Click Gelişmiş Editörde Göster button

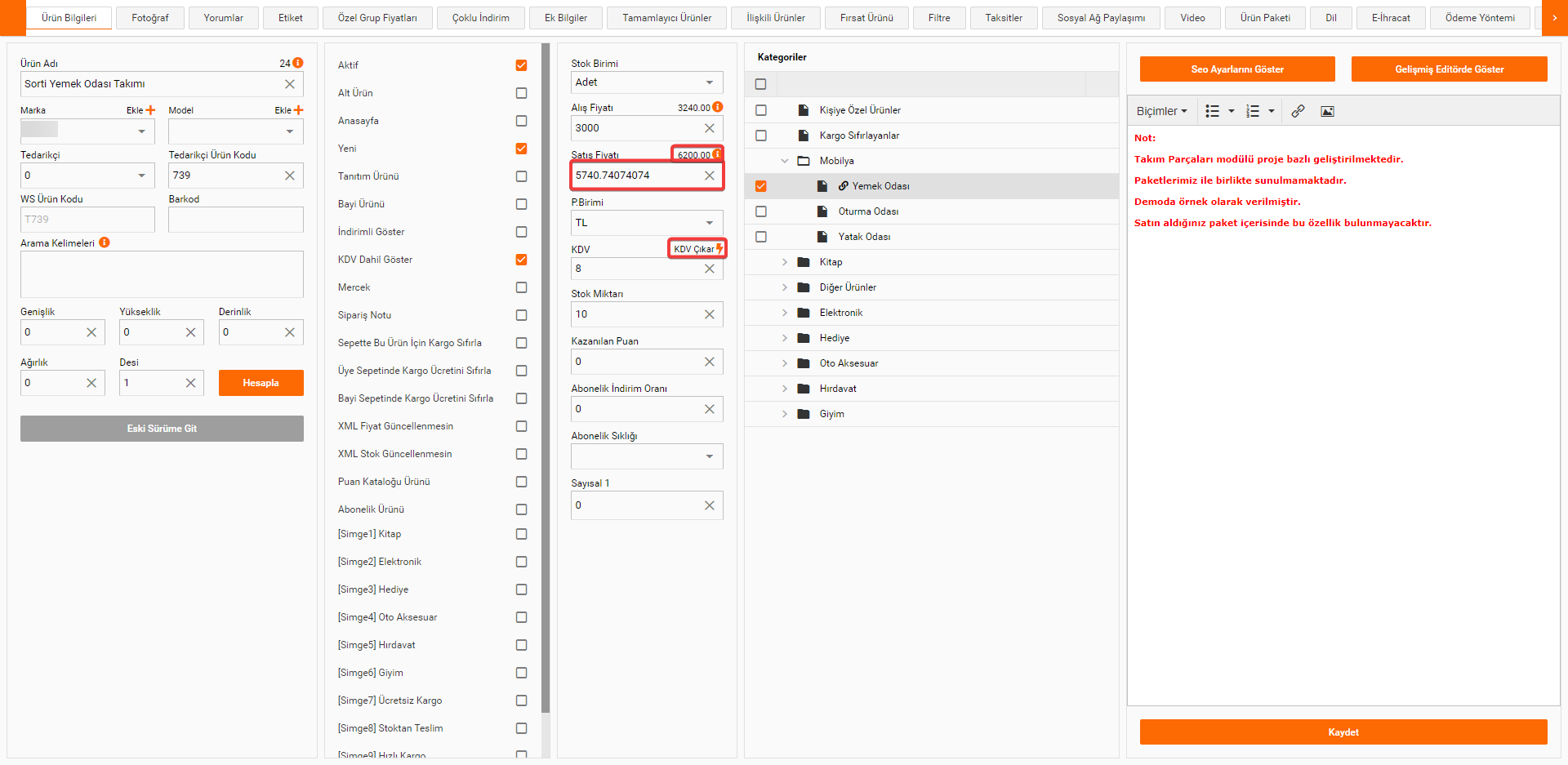coord(1450,69)
